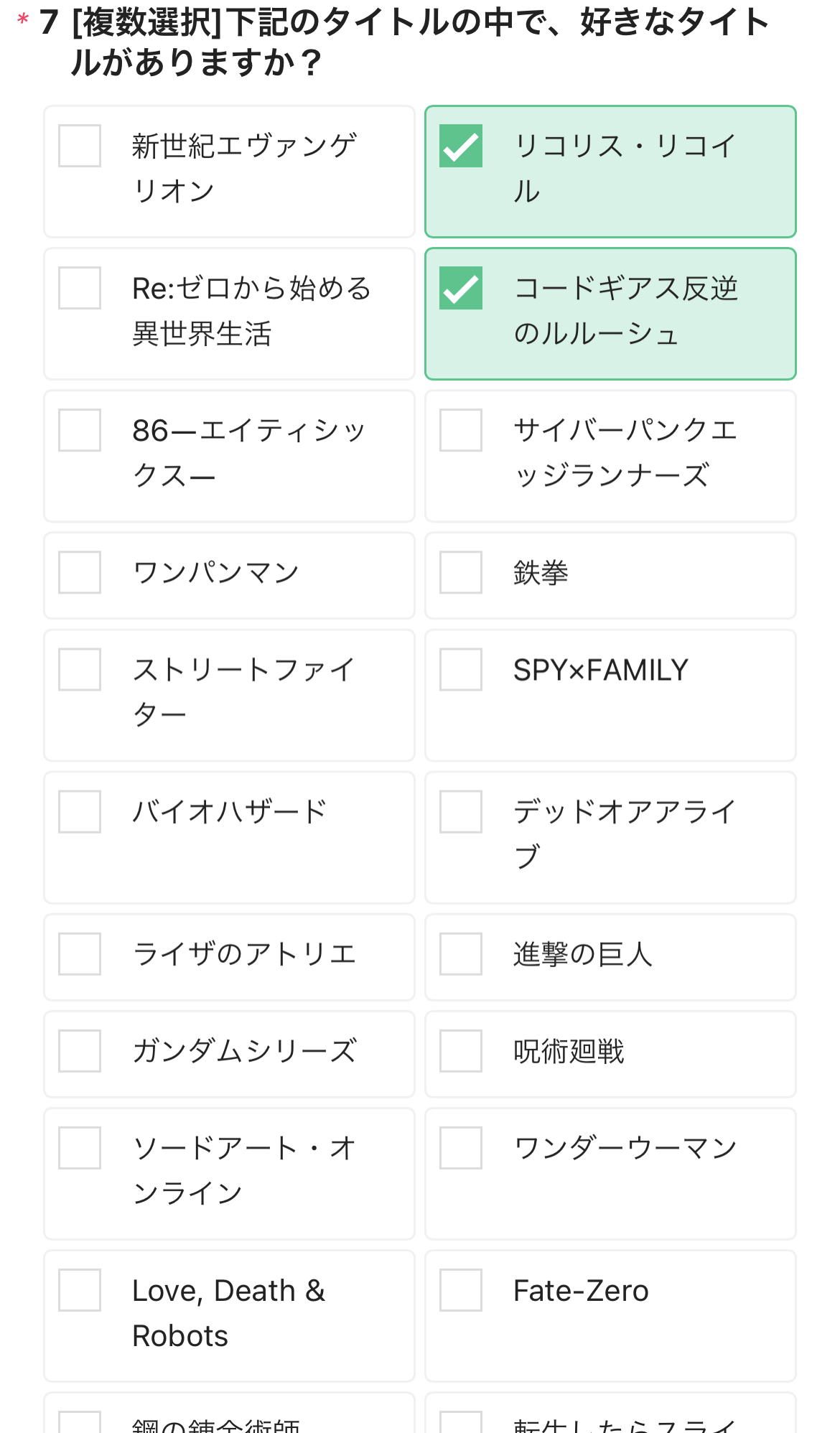Check the ガンダムシリーズ option

tap(80, 1051)
